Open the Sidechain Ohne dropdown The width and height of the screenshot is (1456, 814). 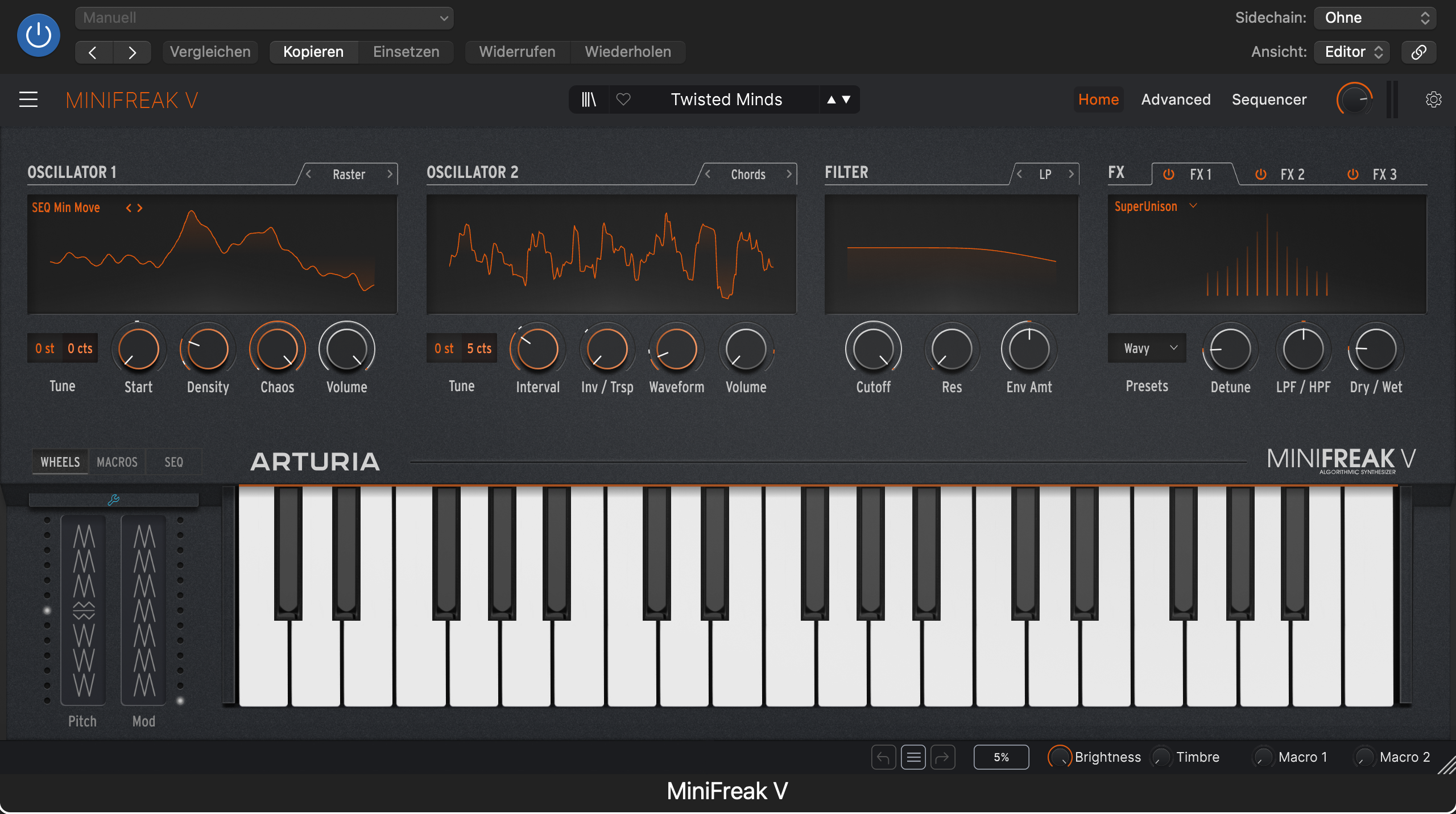point(1375,18)
